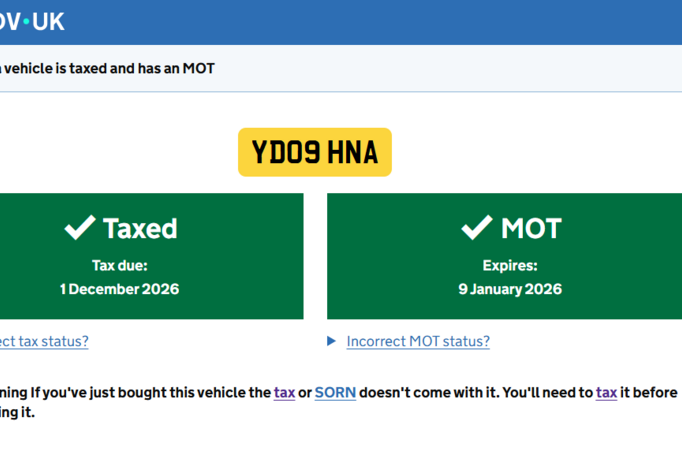Click the white checkmark beside Taxed

[x=80, y=228]
